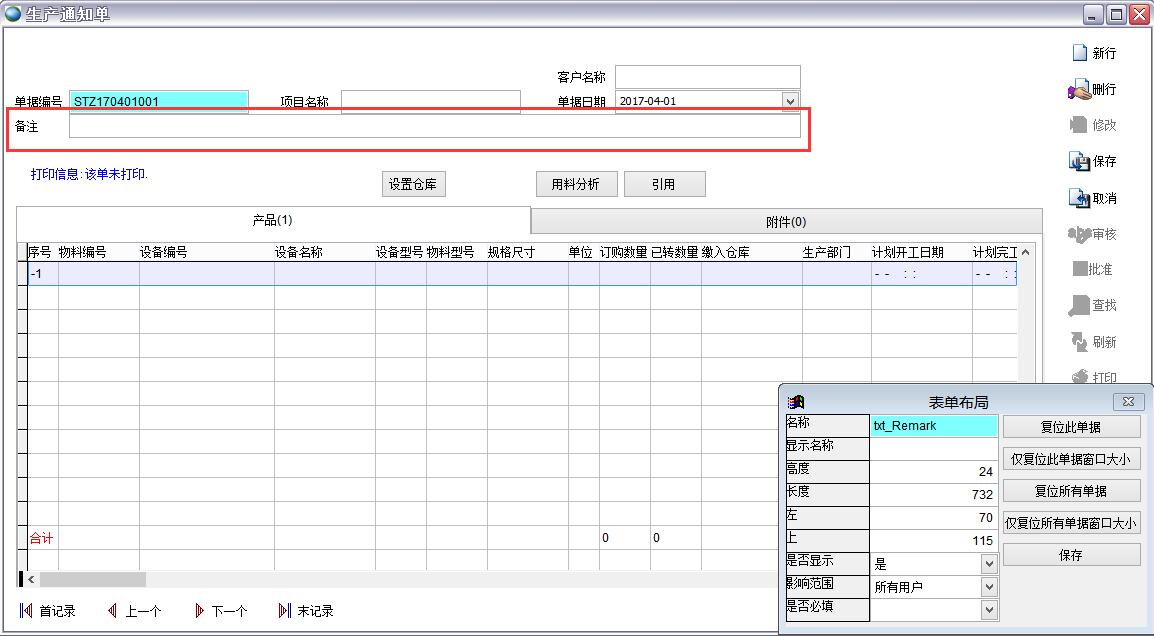Image resolution: width=1154 pixels, height=636 pixels.
Task: Click the 新行 (new row) icon
Action: tap(1079, 53)
